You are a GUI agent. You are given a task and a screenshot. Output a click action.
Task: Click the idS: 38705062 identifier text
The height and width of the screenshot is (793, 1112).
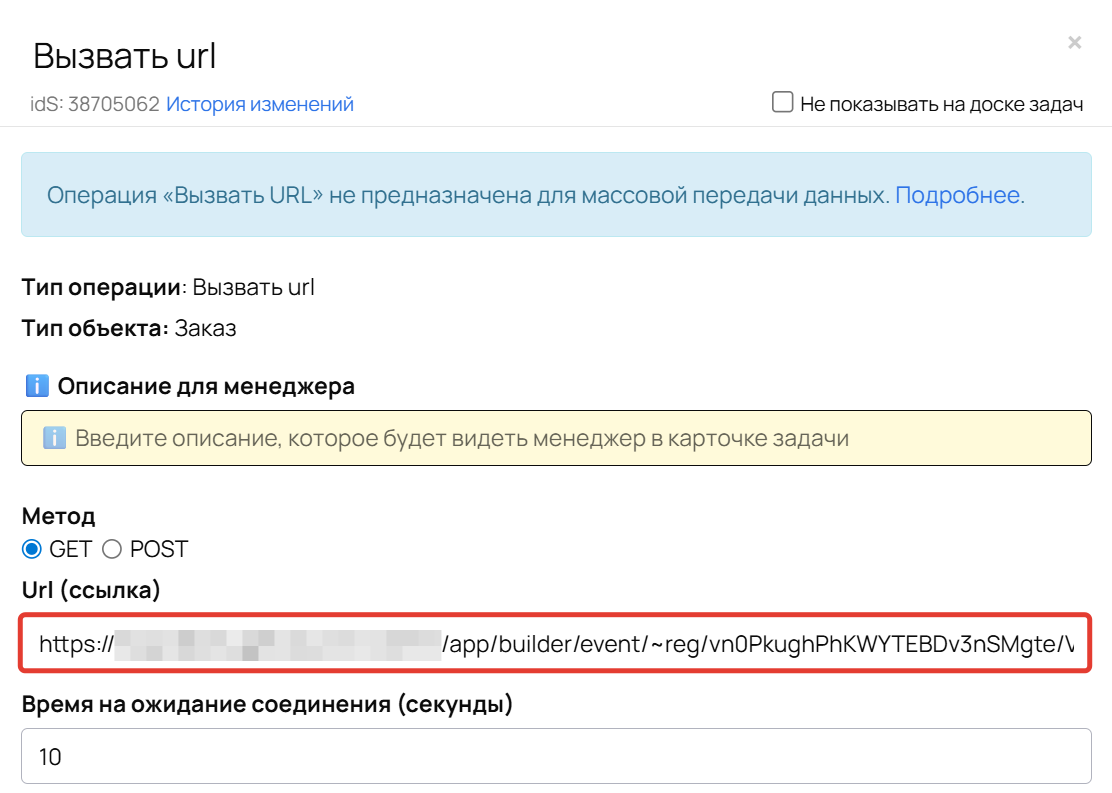click(x=95, y=104)
